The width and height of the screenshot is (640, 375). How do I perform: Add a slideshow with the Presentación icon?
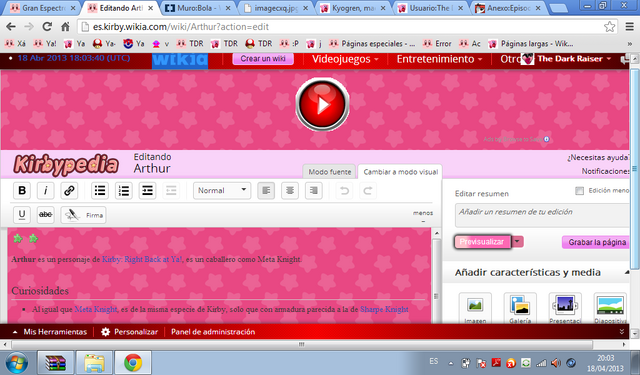565,308
